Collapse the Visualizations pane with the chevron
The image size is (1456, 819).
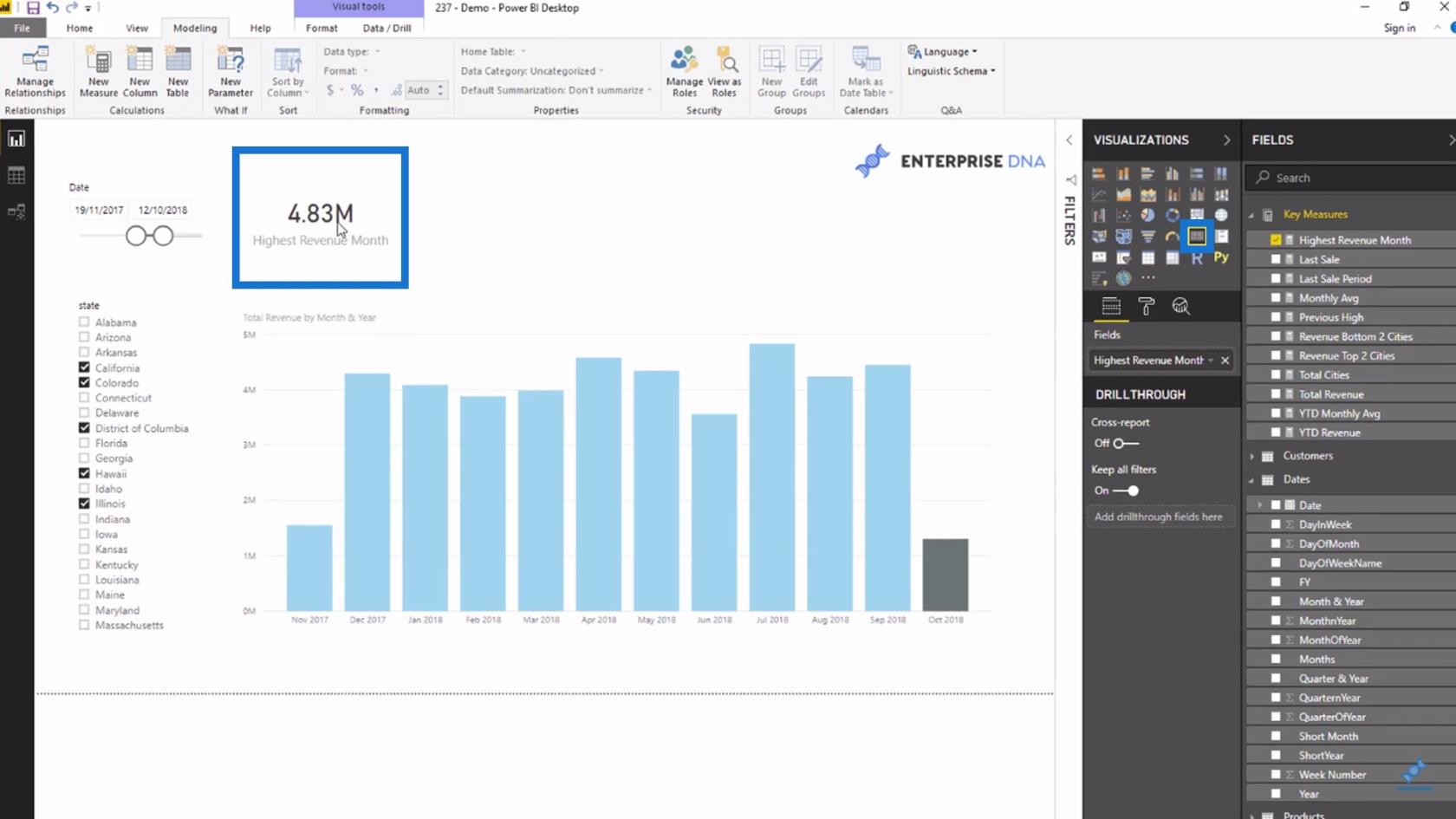click(1226, 140)
